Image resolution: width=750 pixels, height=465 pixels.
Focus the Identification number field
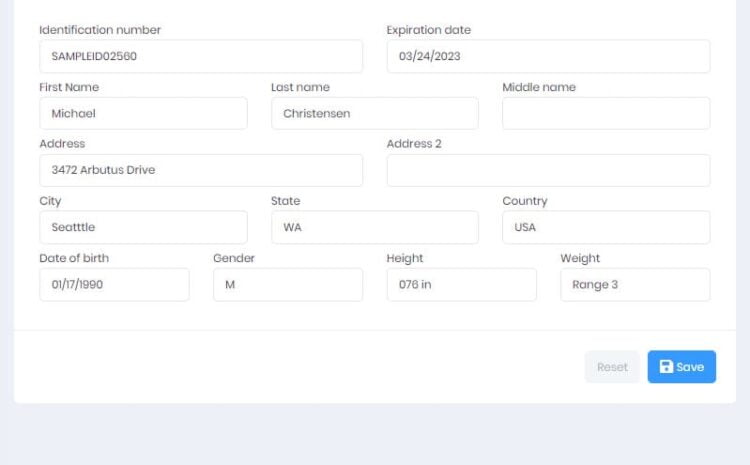[201, 56]
